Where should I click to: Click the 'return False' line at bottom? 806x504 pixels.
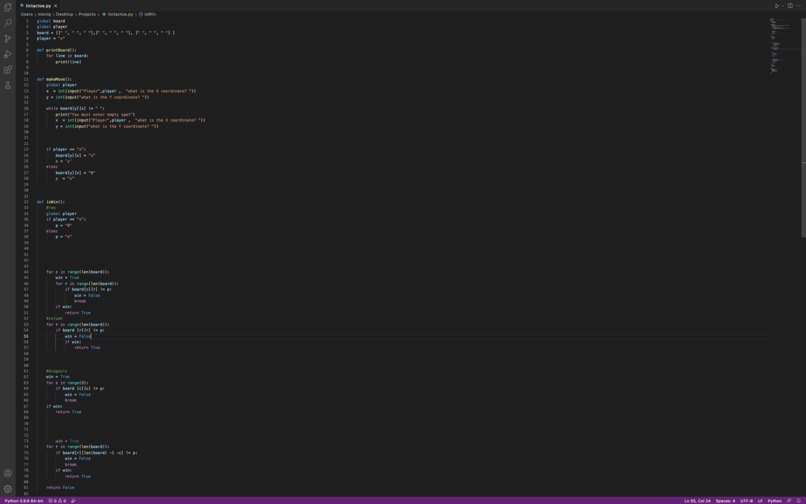(x=60, y=488)
